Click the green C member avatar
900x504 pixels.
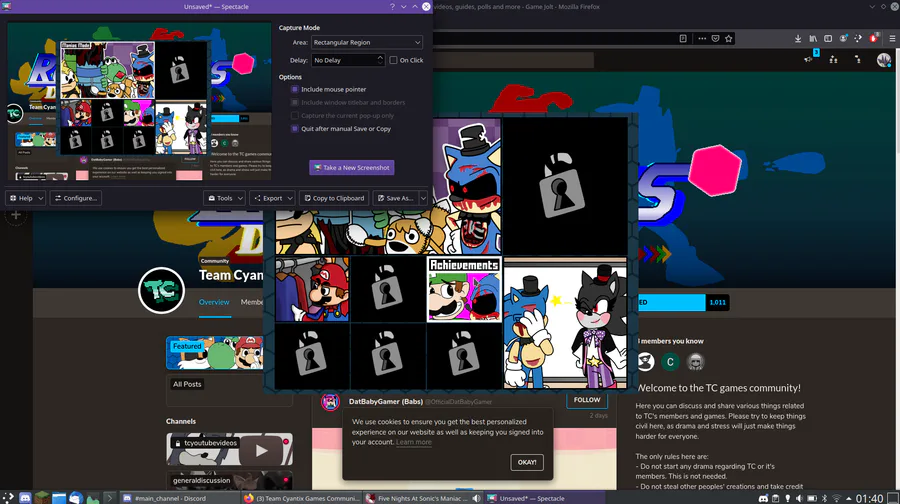670,362
